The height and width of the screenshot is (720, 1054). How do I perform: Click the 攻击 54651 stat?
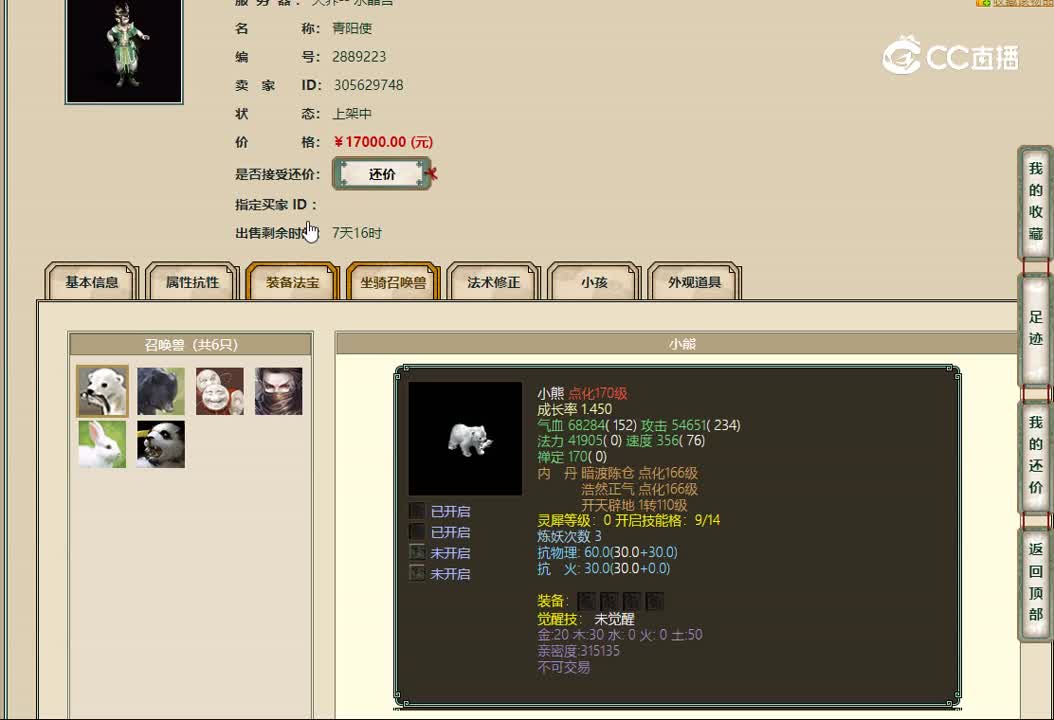690,425
